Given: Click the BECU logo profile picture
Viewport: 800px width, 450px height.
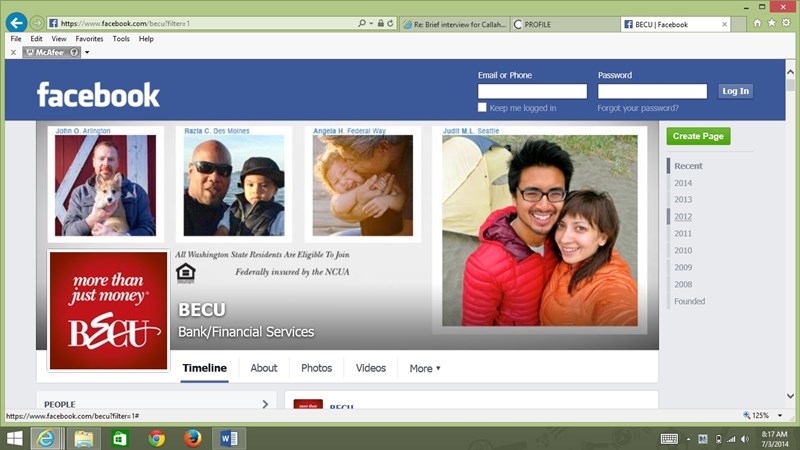Looking at the screenshot, I should point(108,310).
